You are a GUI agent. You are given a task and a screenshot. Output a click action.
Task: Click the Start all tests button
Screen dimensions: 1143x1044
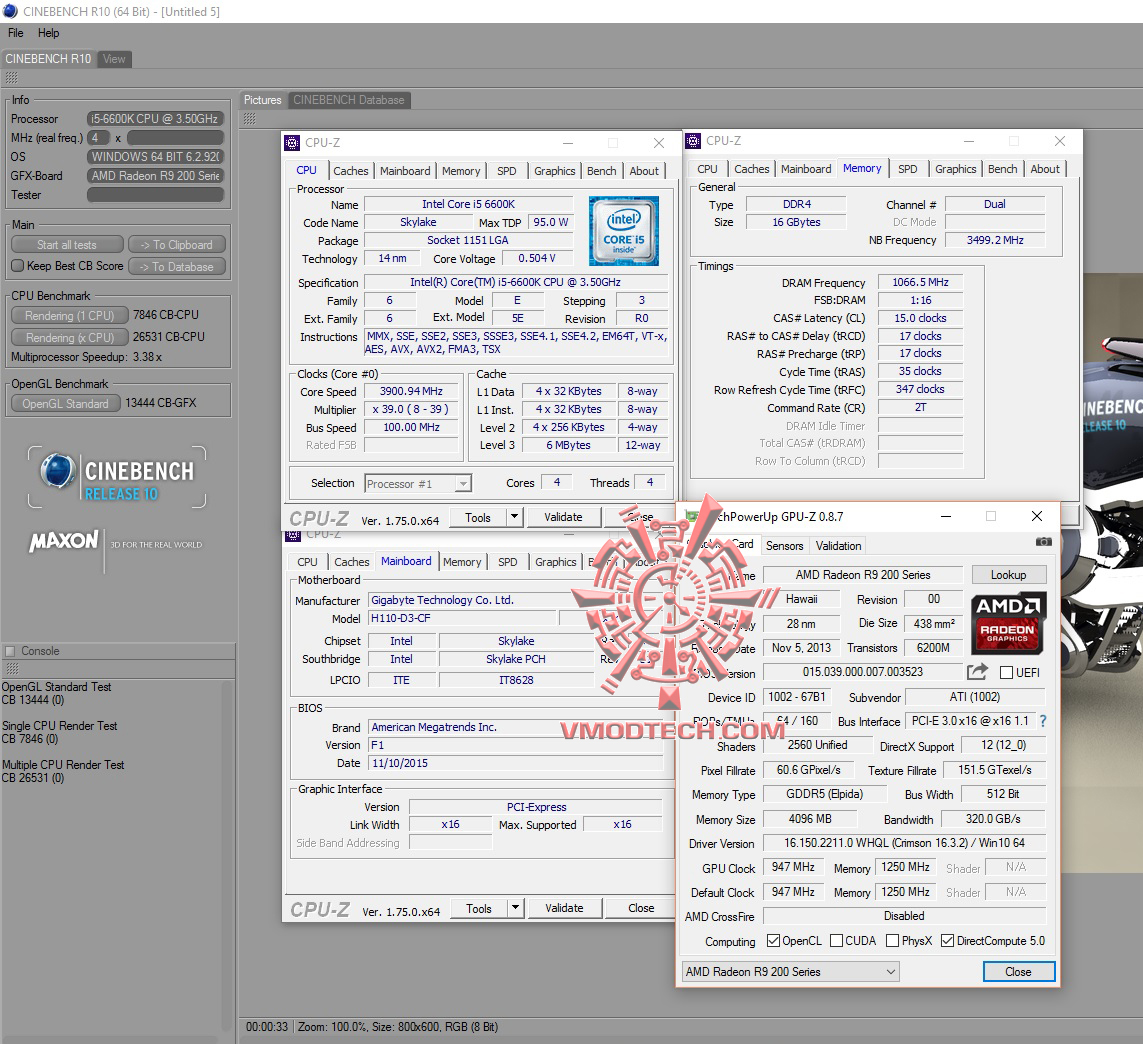67,245
